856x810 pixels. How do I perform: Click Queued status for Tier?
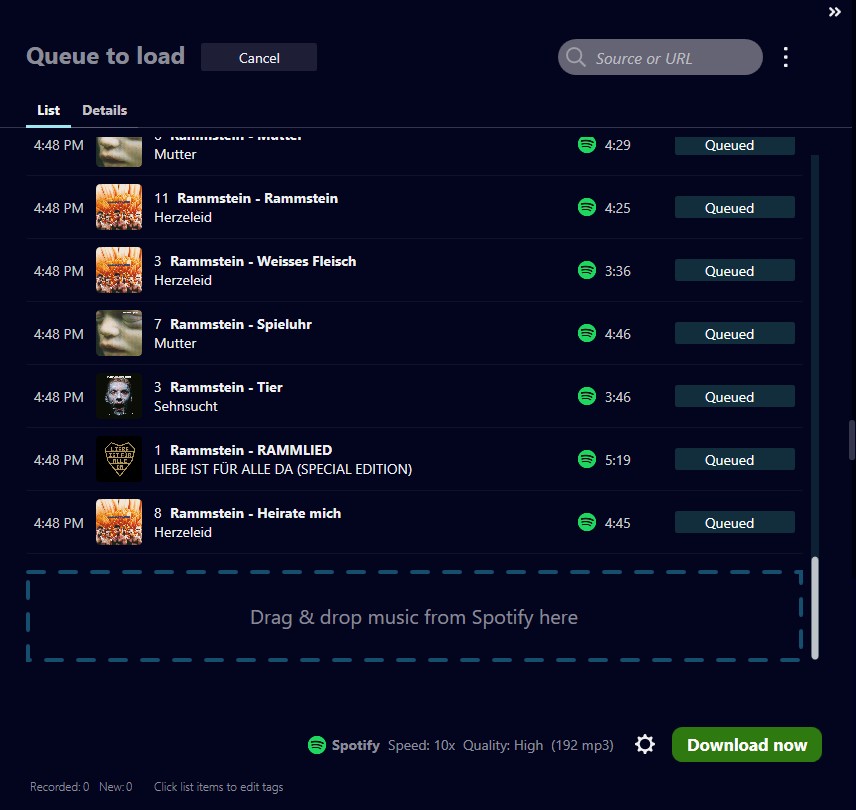734,397
